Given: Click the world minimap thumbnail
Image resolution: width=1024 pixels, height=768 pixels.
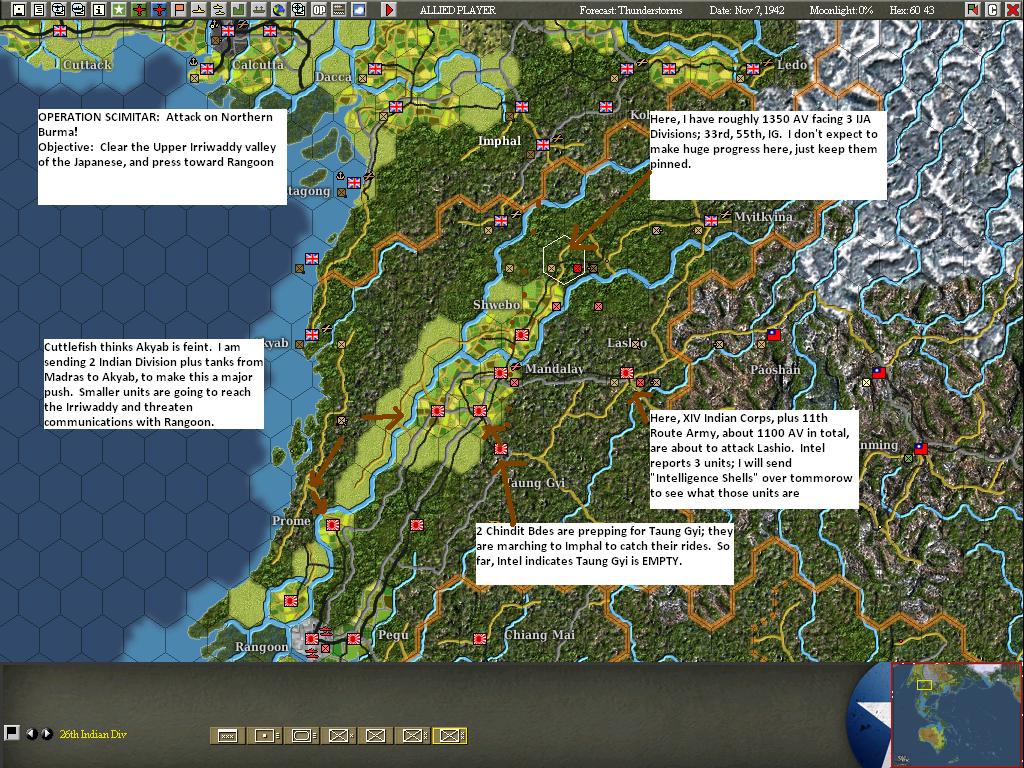Looking at the screenshot, I should tap(957, 714).
